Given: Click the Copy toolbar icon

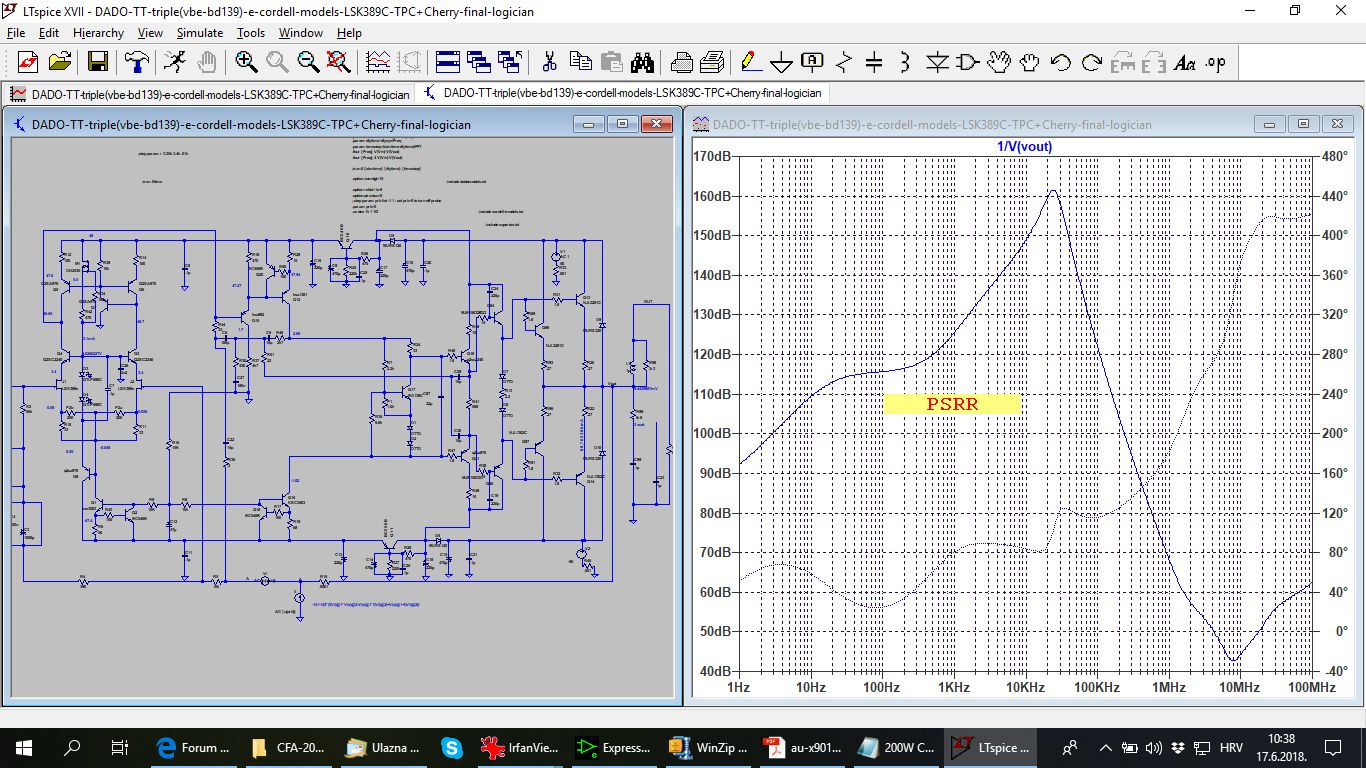Looking at the screenshot, I should click(580, 62).
